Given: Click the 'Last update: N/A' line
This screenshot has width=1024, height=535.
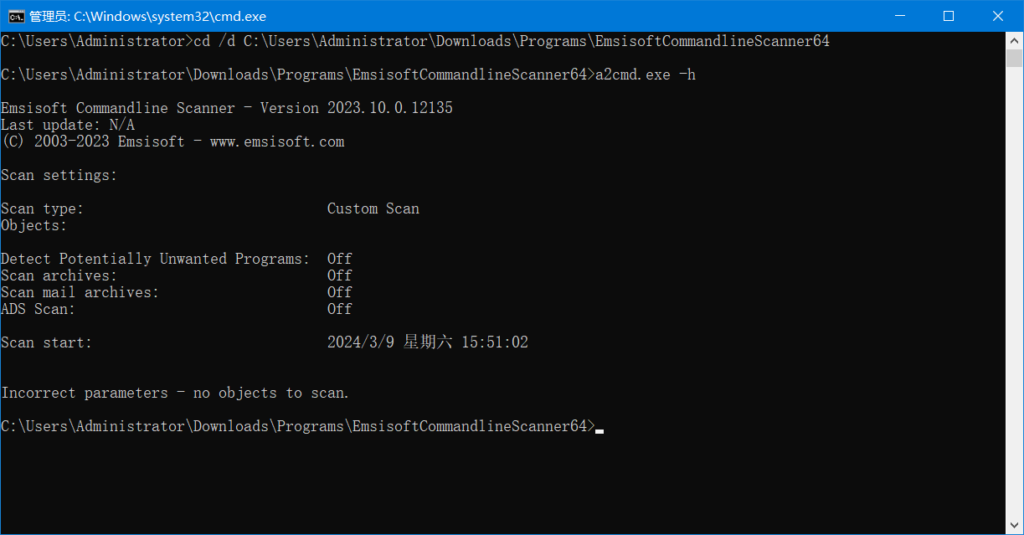Looking at the screenshot, I should click(x=68, y=125).
